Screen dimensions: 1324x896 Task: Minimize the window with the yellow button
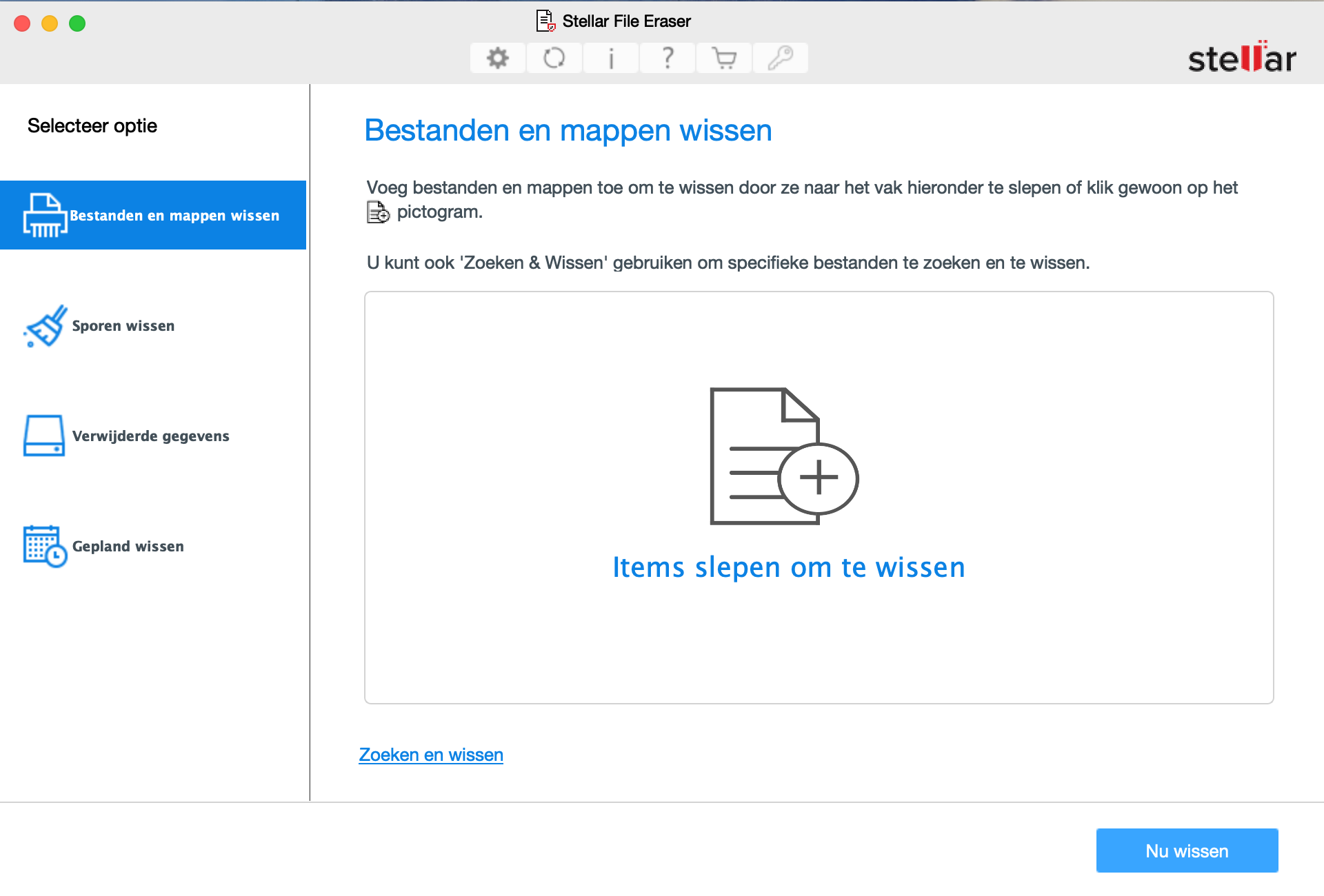[50, 23]
